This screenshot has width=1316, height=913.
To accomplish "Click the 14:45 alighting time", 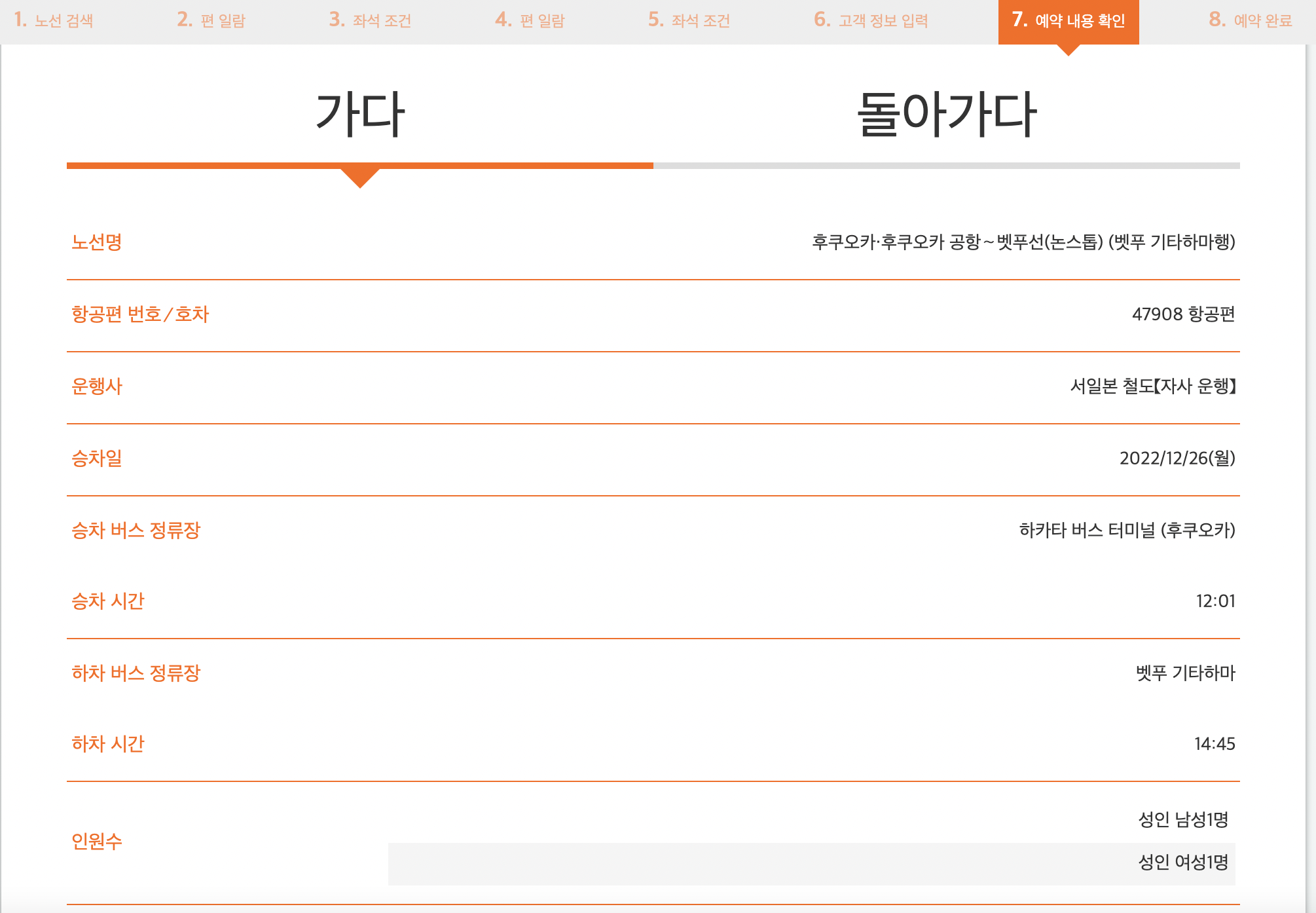I will (1215, 744).
